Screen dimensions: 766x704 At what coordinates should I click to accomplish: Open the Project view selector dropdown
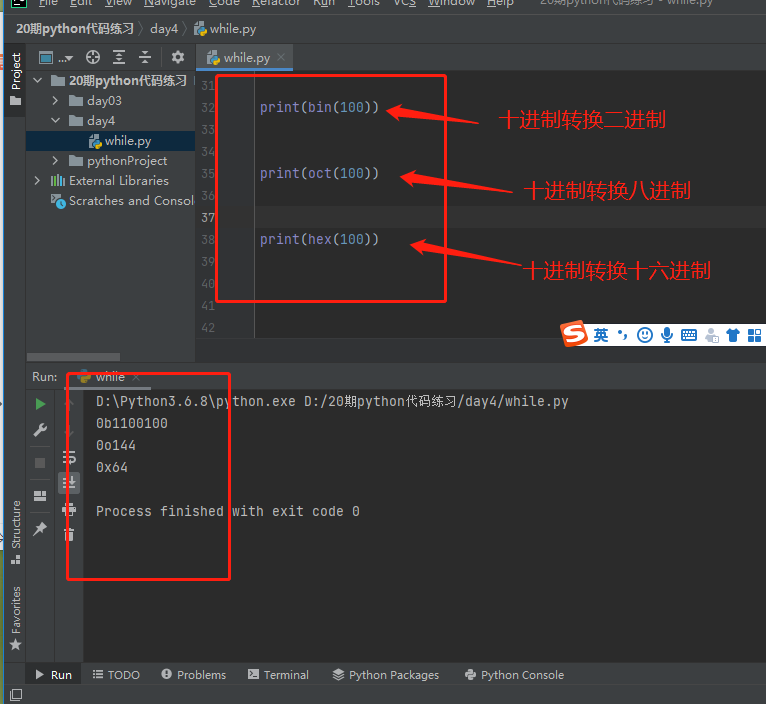56,58
